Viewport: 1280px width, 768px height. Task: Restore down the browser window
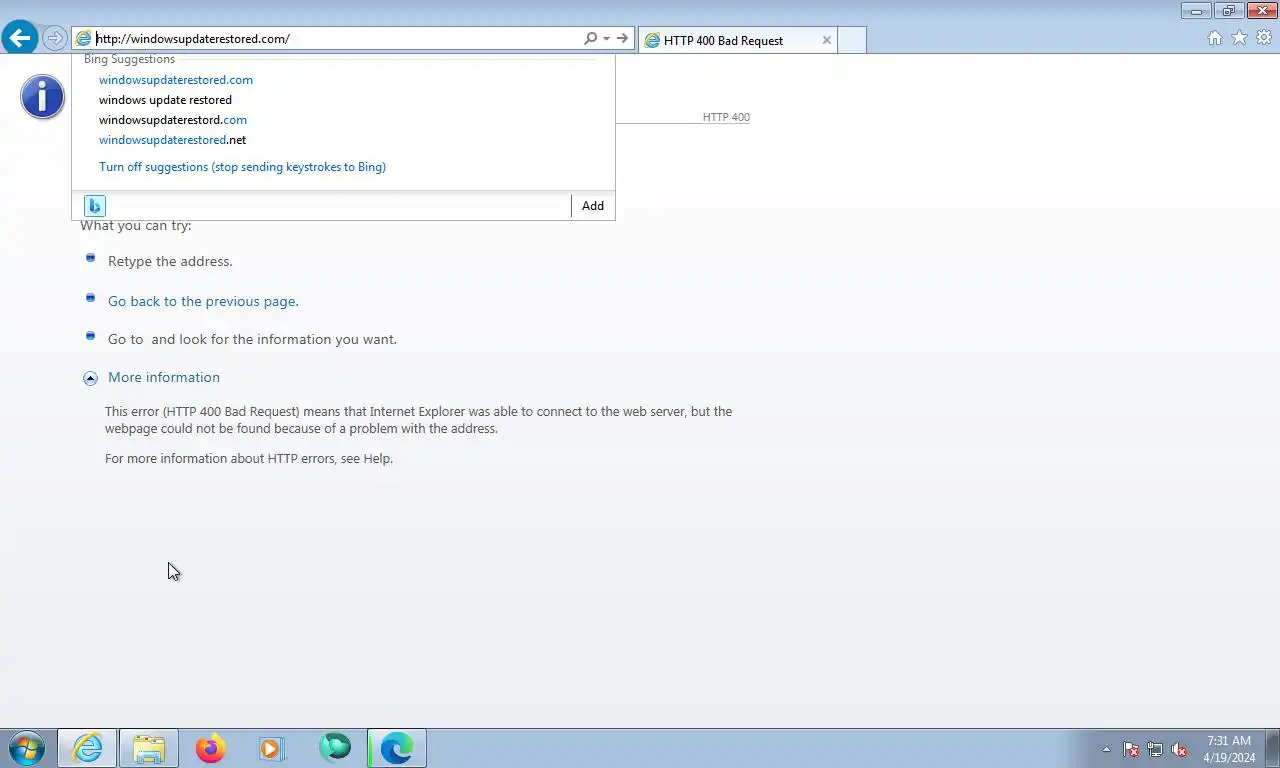1229,11
